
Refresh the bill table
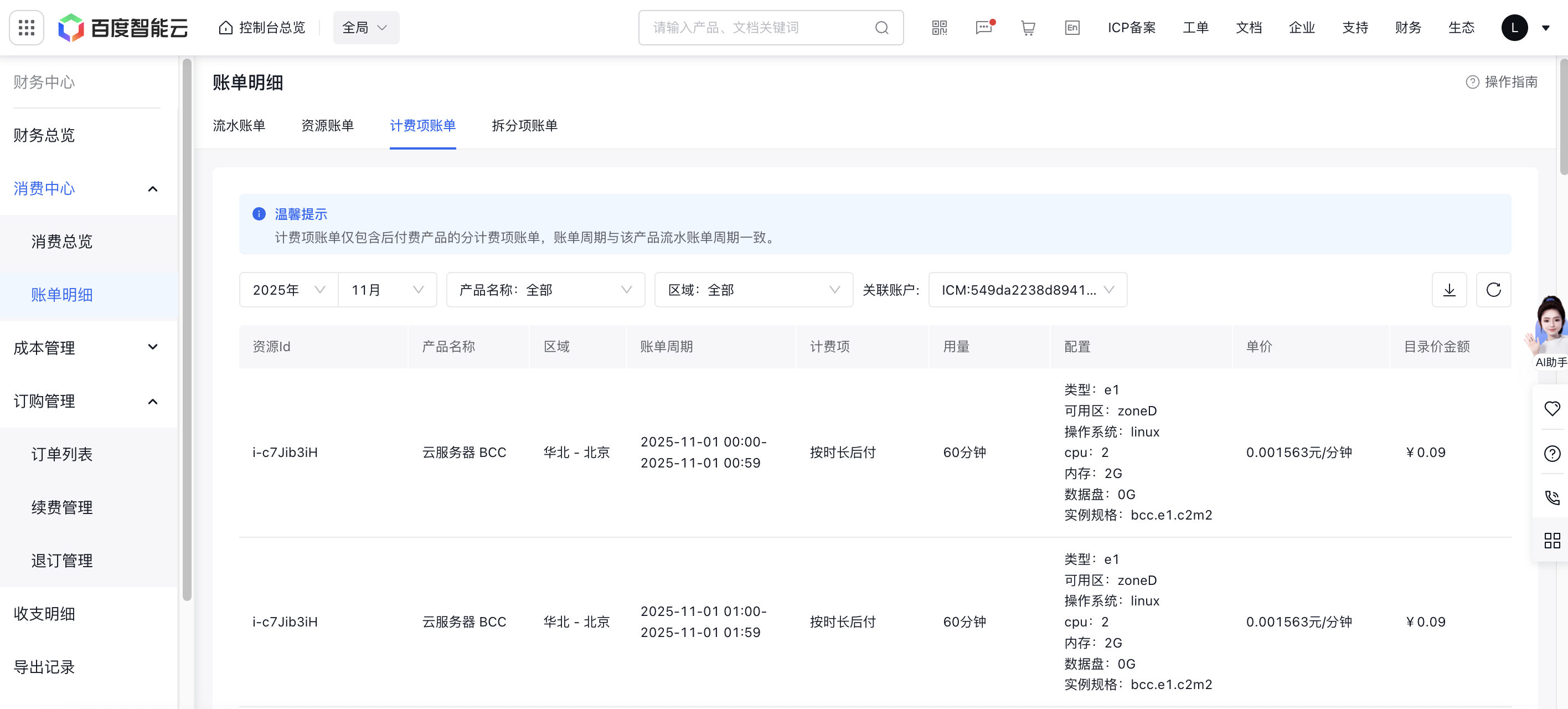[1494, 290]
